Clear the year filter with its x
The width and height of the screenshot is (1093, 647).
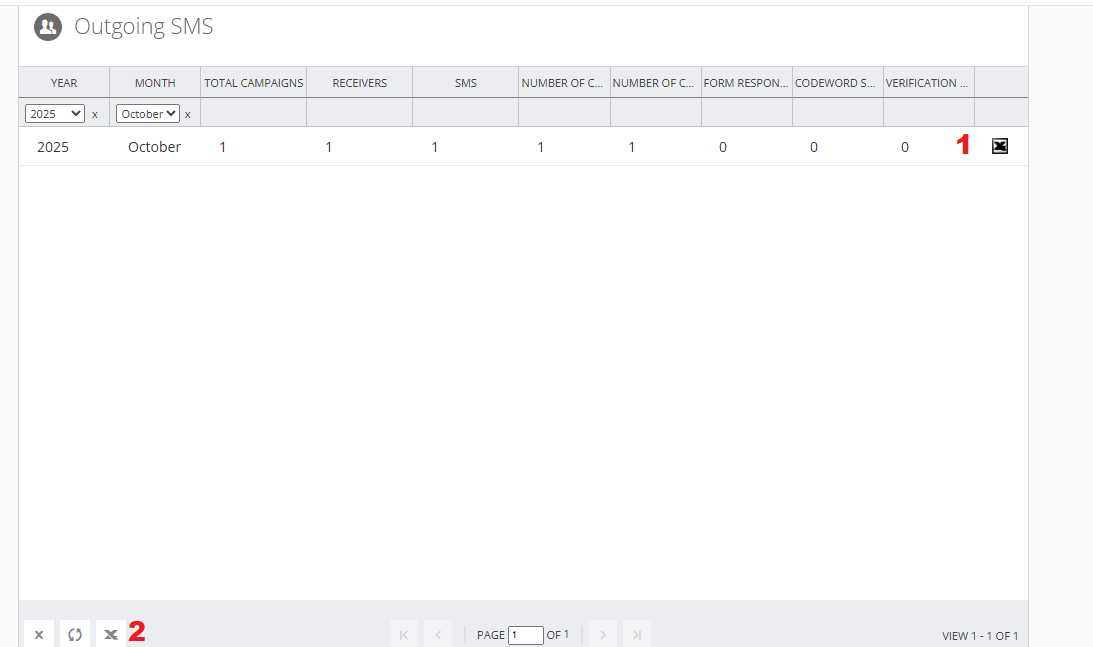(95, 114)
